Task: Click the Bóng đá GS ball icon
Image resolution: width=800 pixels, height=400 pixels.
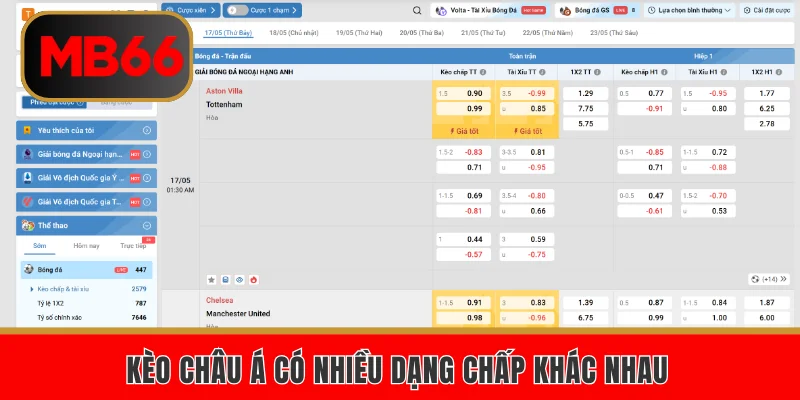Action: coord(565,11)
